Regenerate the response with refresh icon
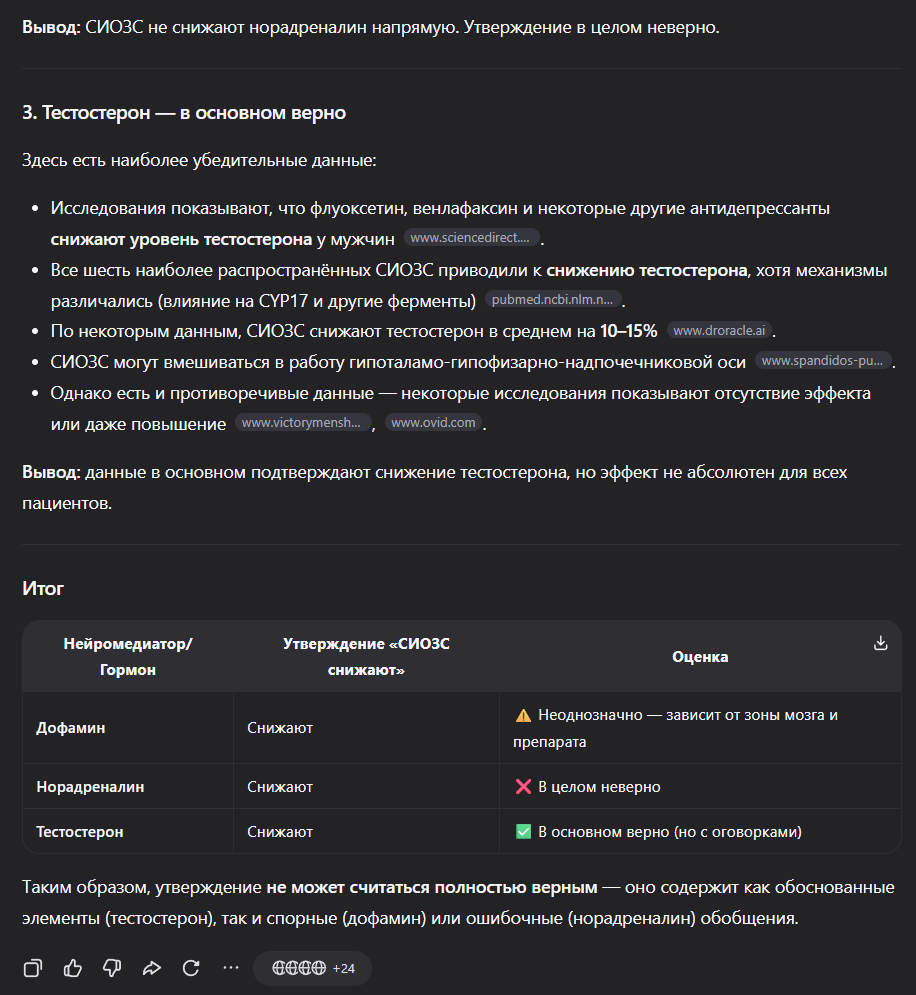Viewport: 916px width, 995px height. (x=191, y=968)
